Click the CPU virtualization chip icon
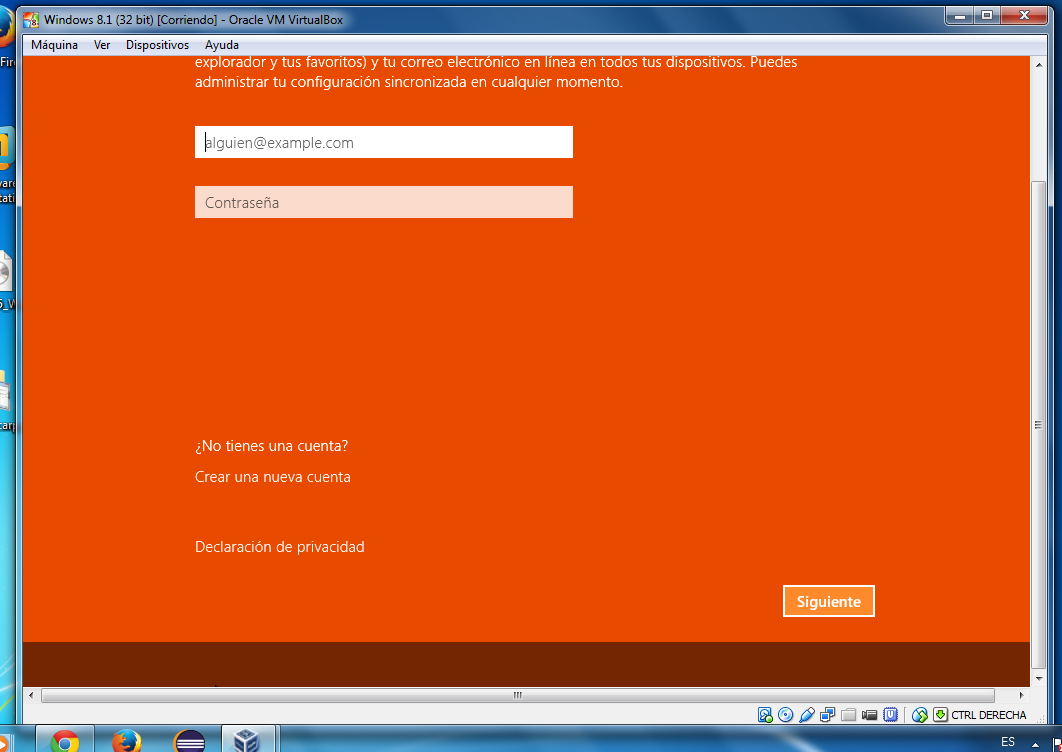The height and width of the screenshot is (752, 1062). pos(891,715)
